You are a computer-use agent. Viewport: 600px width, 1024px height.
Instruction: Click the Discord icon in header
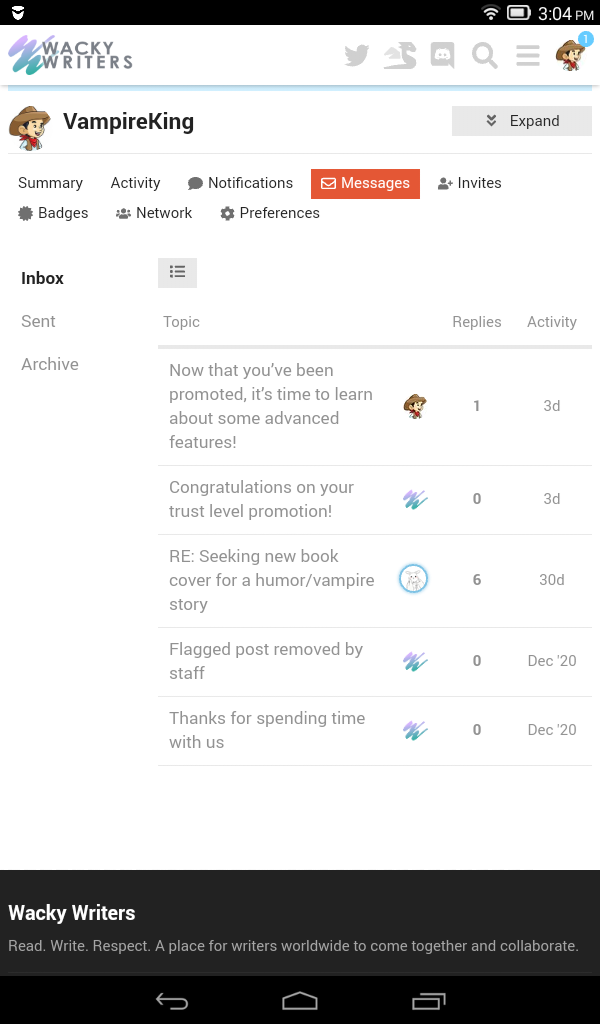tap(442, 56)
